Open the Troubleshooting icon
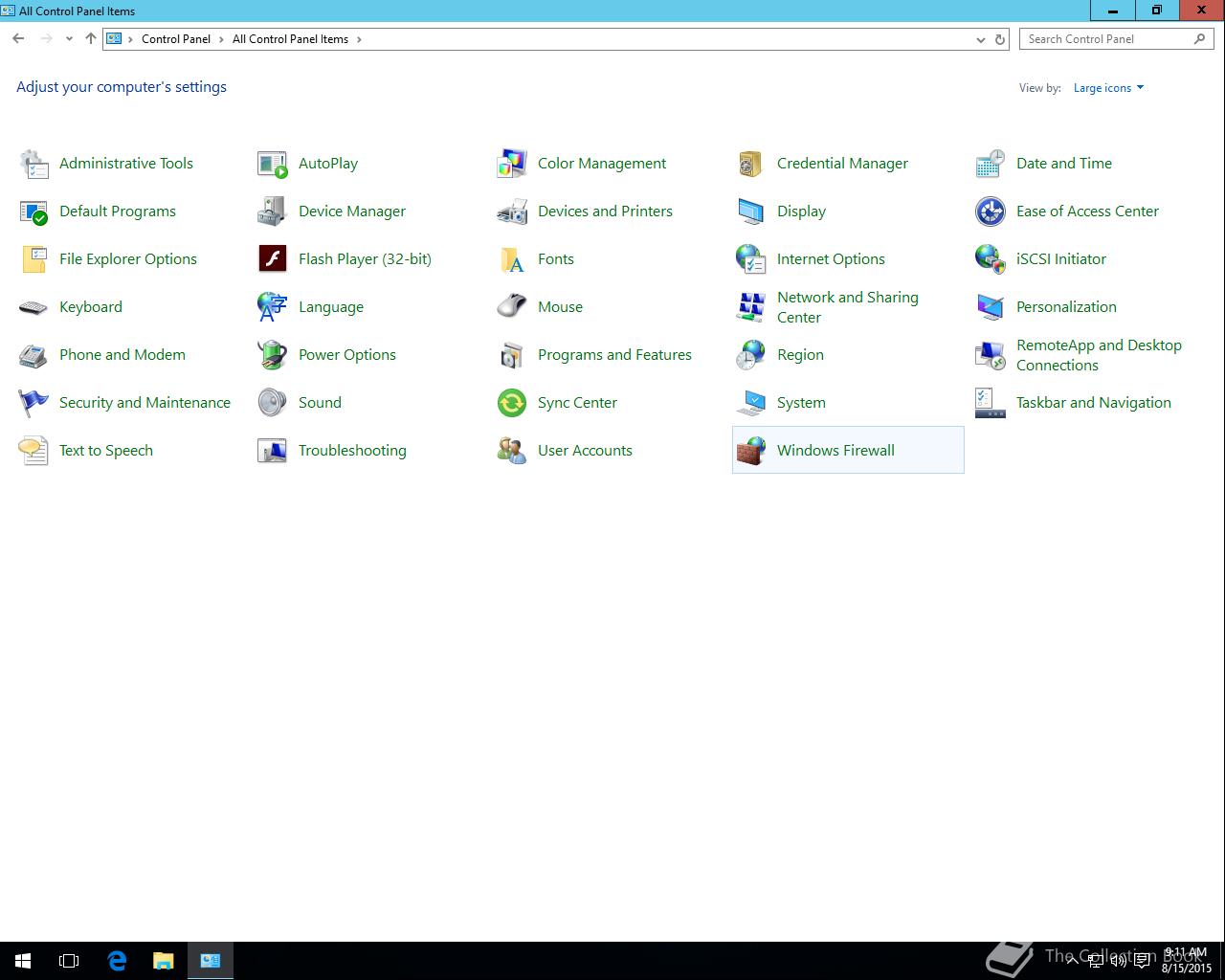Image resolution: width=1225 pixels, height=980 pixels. [273, 451]
